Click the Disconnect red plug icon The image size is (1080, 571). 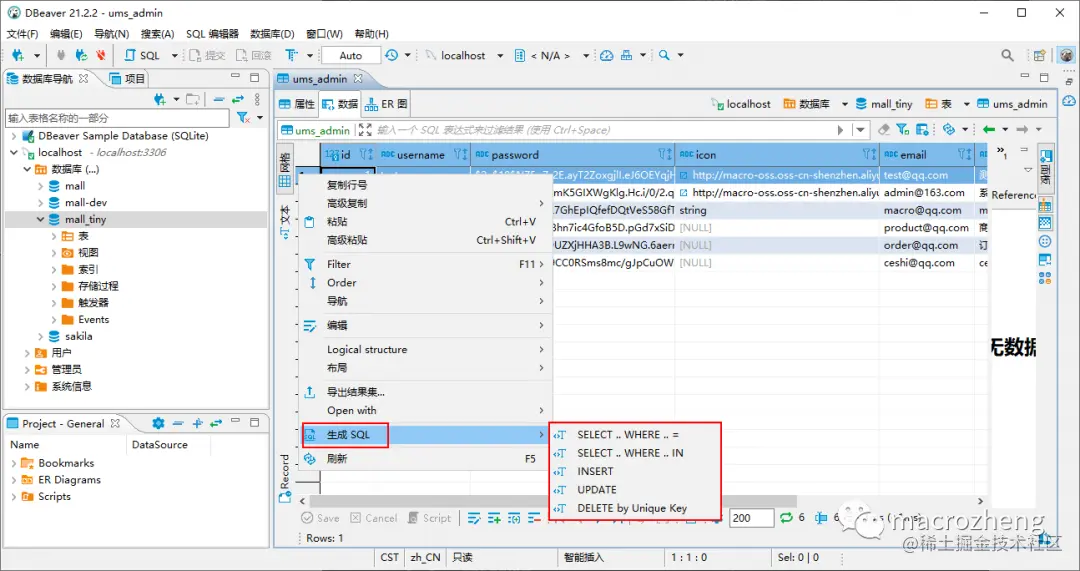coord(101,56)
